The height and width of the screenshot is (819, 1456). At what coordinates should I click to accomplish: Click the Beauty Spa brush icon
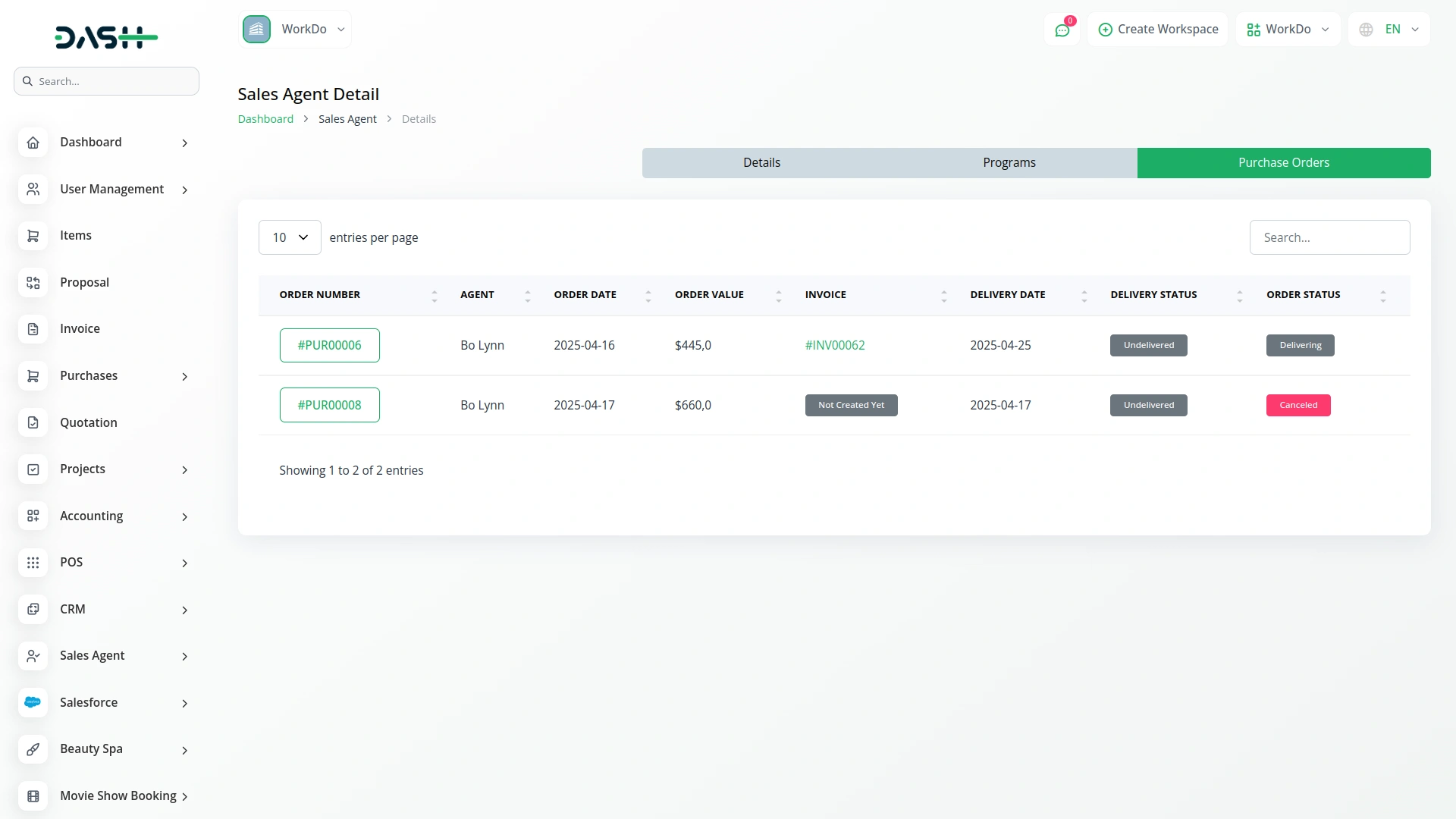[33, 749]
